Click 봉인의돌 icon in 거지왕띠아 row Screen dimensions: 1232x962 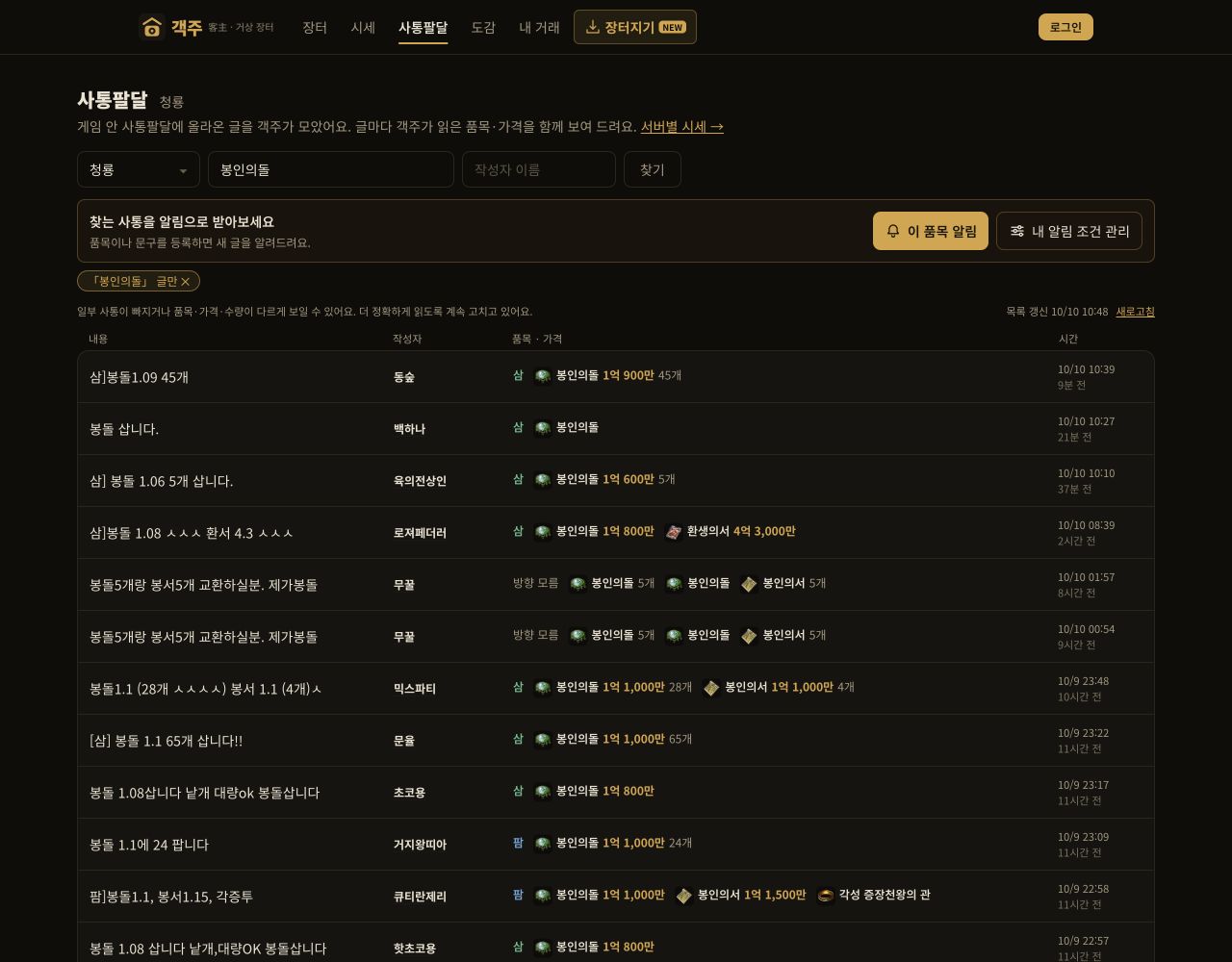(543, 843)
